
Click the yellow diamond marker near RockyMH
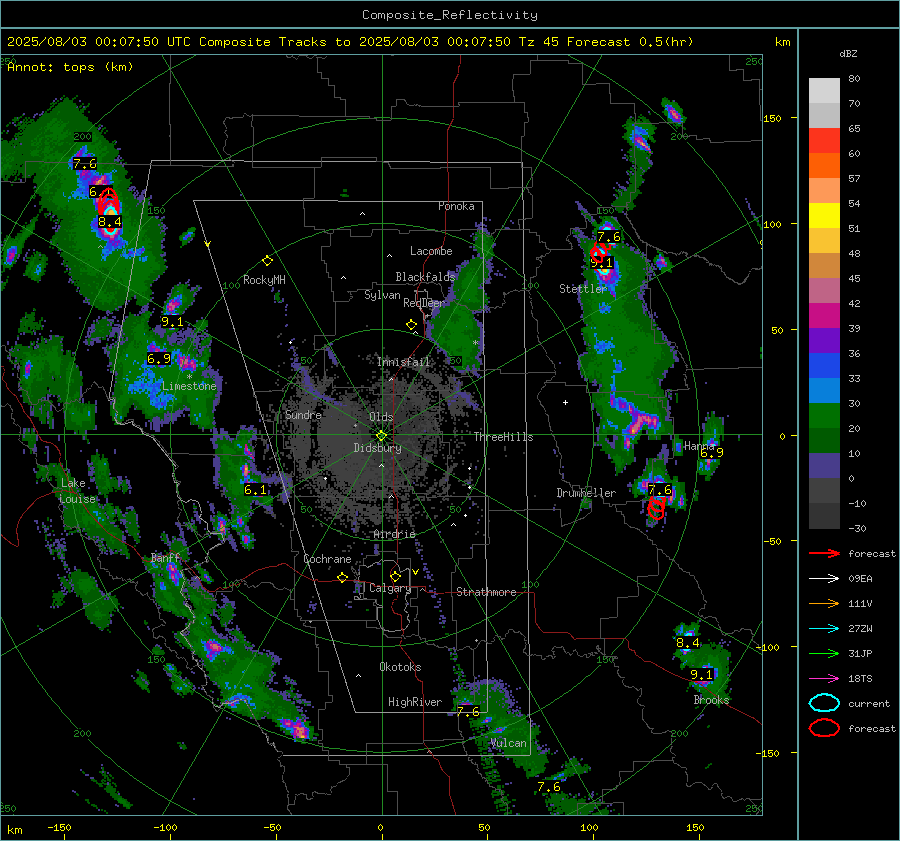(267, 261)
